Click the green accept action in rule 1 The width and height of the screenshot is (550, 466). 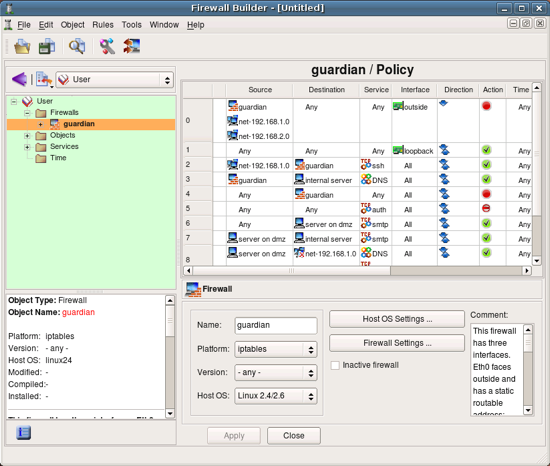(486, 150)
